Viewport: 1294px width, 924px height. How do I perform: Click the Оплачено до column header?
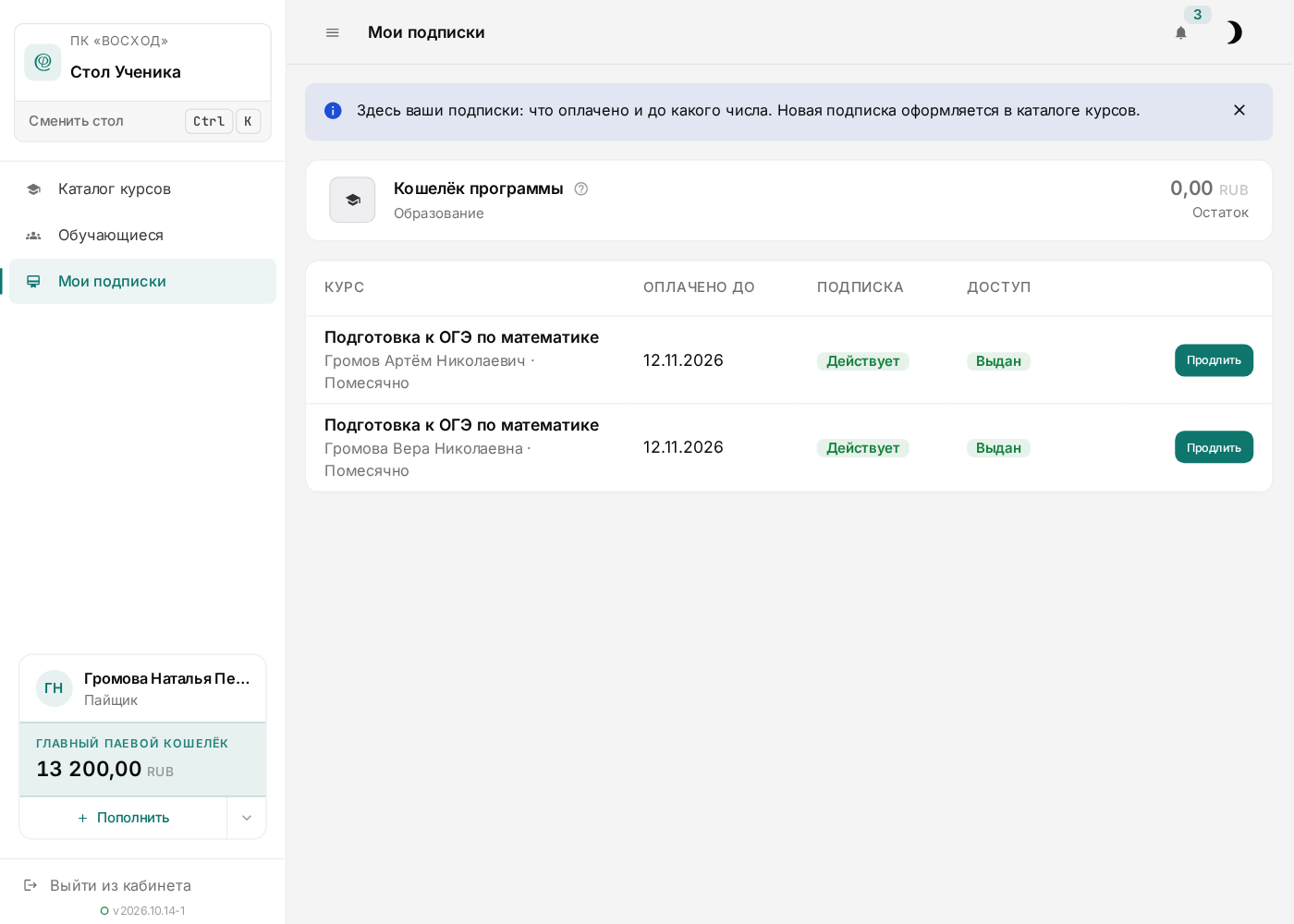(x=699, y=287)
